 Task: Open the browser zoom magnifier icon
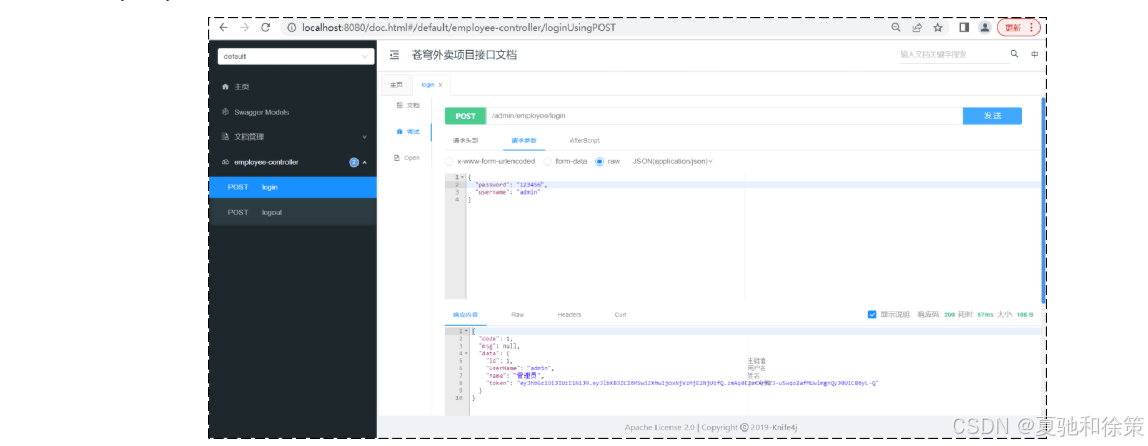(x=895, y=27)
